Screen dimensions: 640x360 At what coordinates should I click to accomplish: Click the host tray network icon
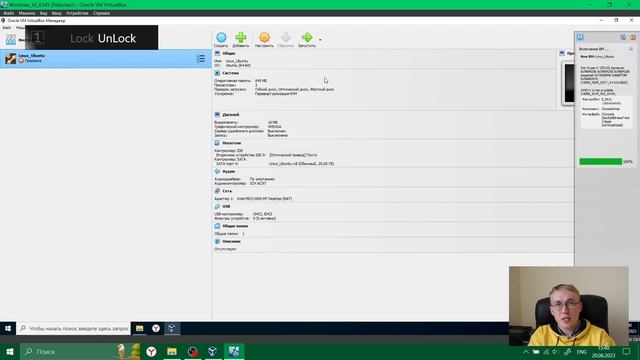tap(546, 352)
